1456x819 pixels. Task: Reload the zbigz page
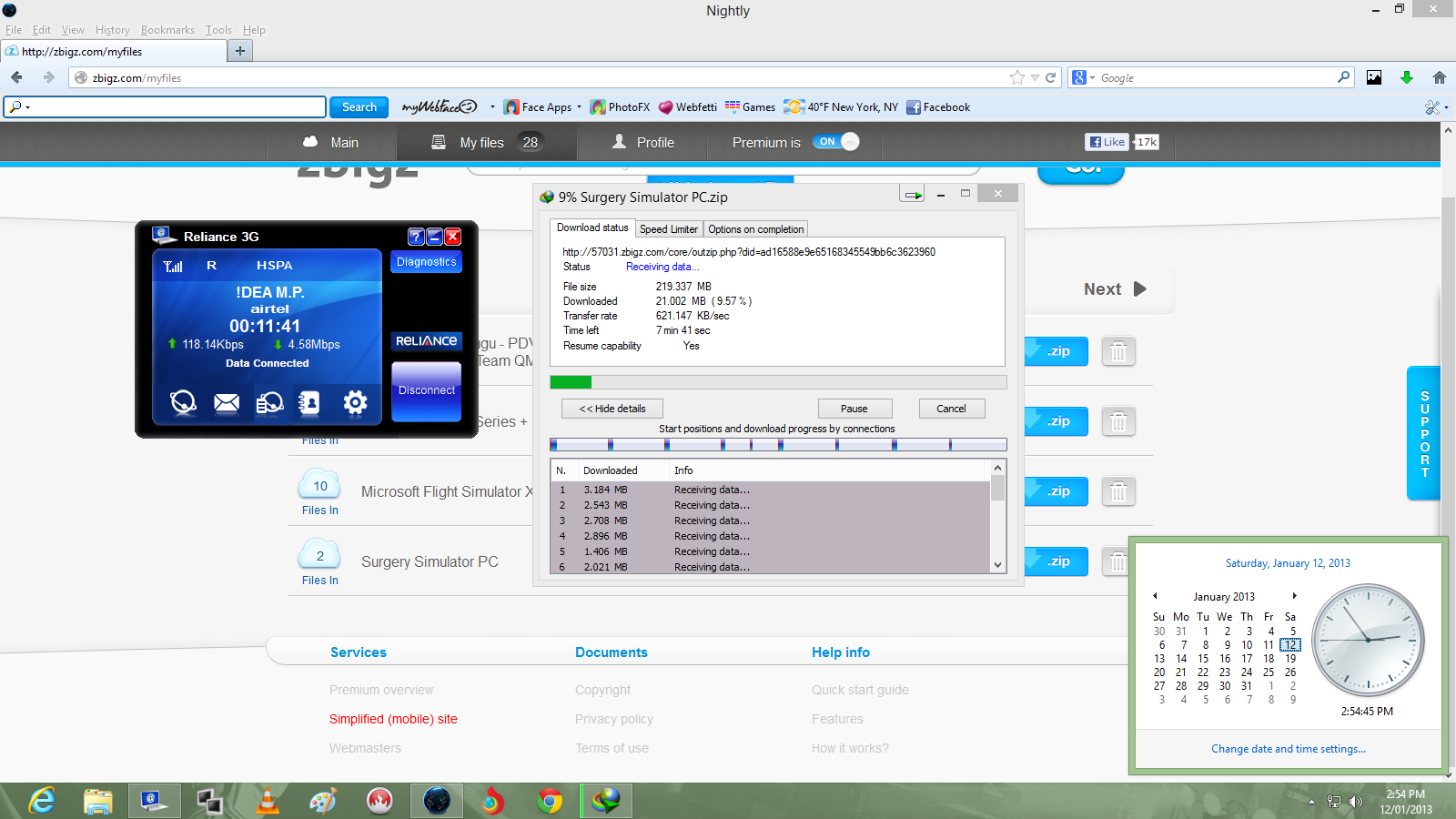click(1050, 77)
